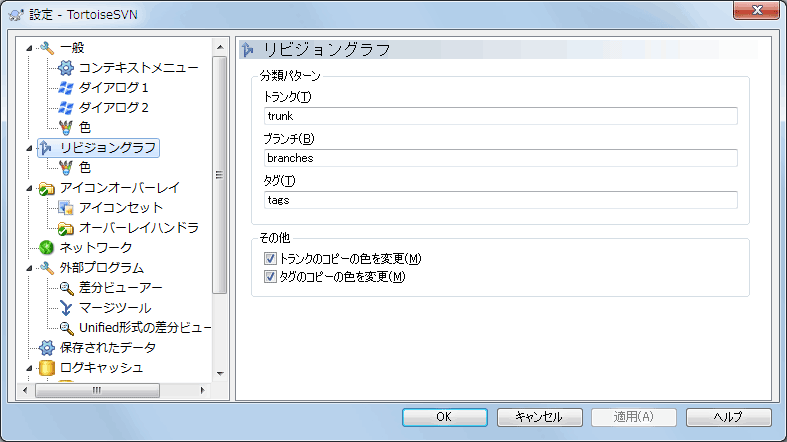Click the color palette icon under 一般
This screenshot has height=442, width=787.
[65, 128]
